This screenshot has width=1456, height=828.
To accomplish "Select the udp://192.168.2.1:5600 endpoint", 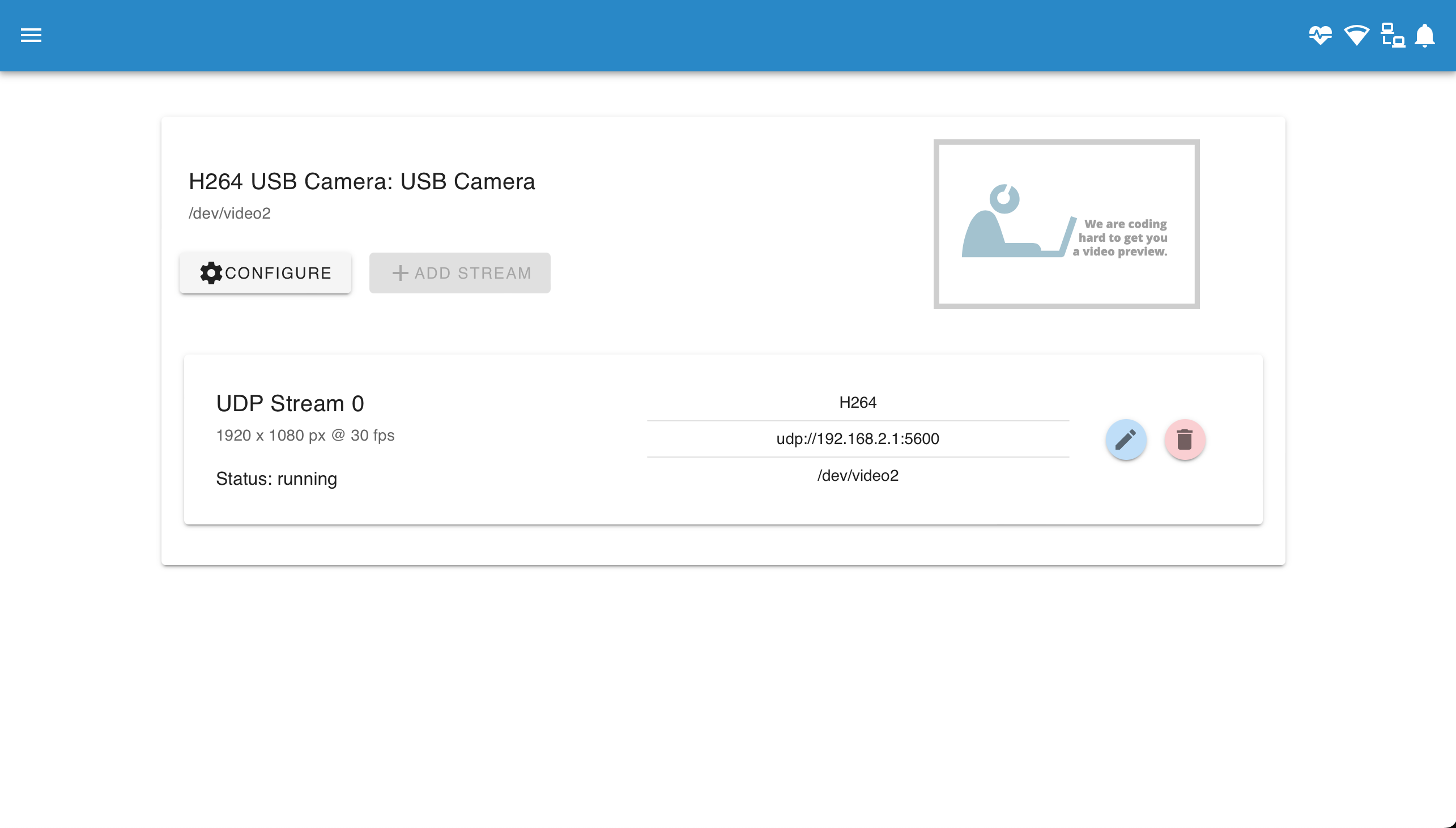I will [858, 439].
